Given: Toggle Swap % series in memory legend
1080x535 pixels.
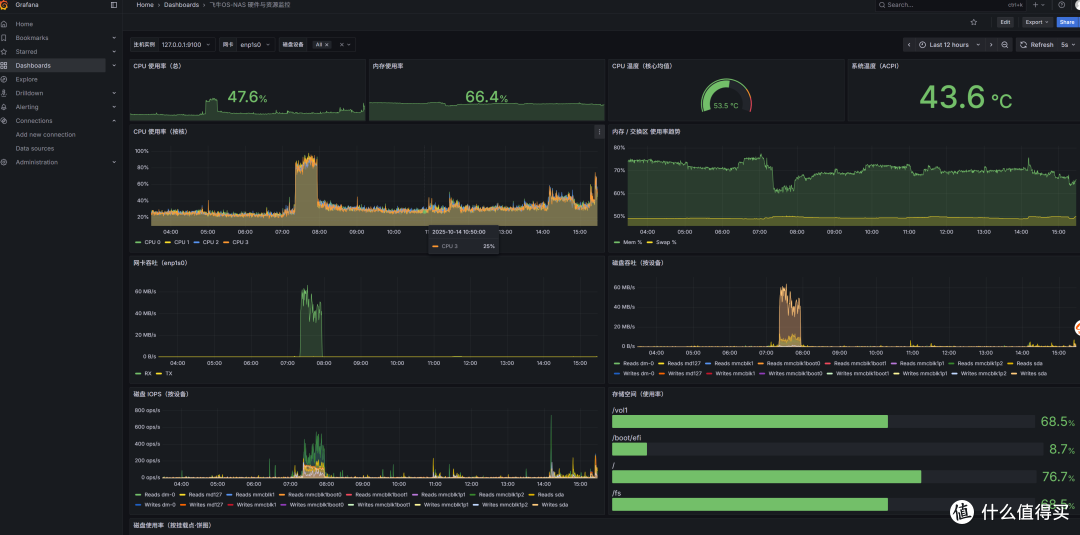Looking at the screenshot, I should click(x=661, y=242).
